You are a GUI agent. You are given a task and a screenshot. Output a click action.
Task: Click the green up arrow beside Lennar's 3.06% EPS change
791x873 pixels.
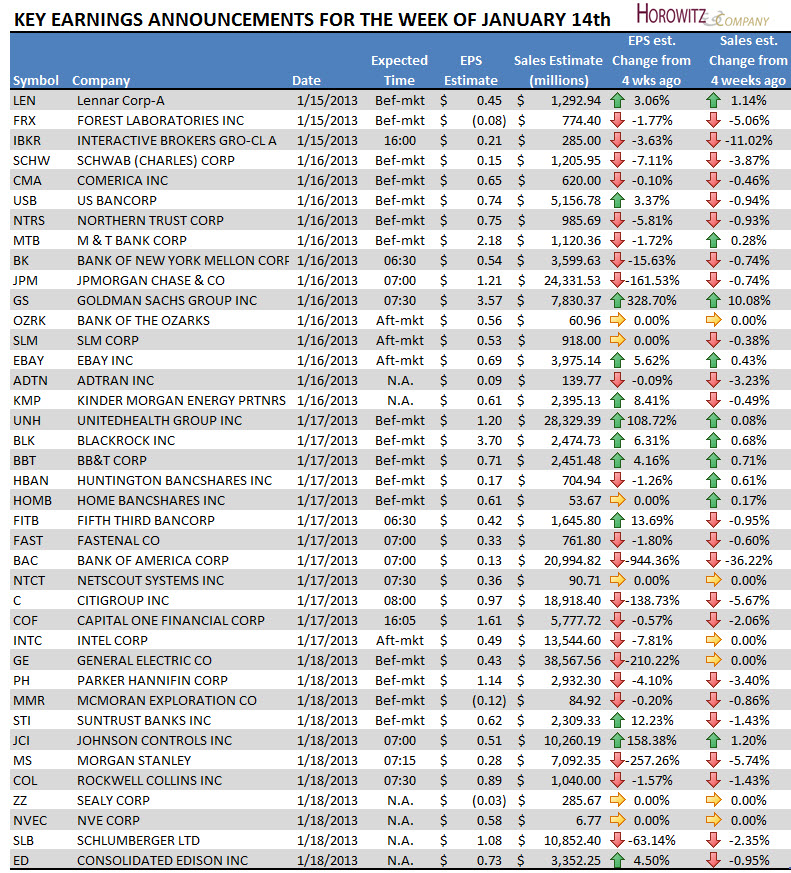[x=617, y=101]
